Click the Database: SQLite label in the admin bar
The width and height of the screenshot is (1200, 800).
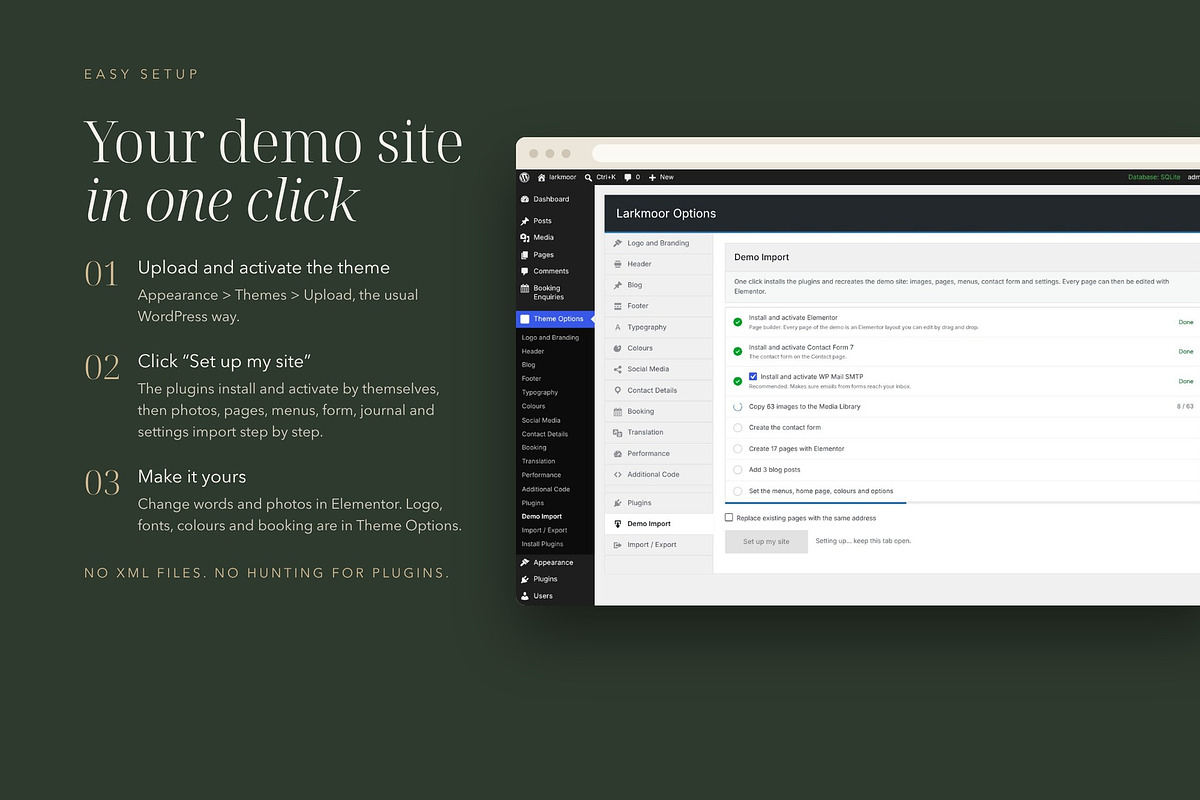pyautogui.click(x=1154, y=177)
